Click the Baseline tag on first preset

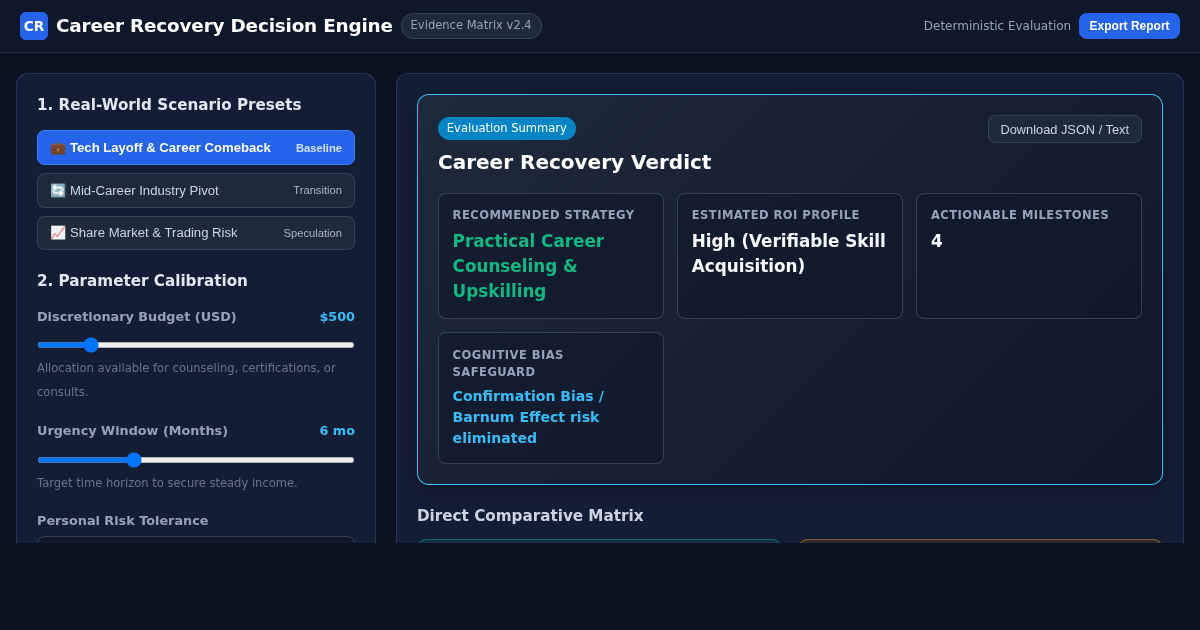pos(319,148)
